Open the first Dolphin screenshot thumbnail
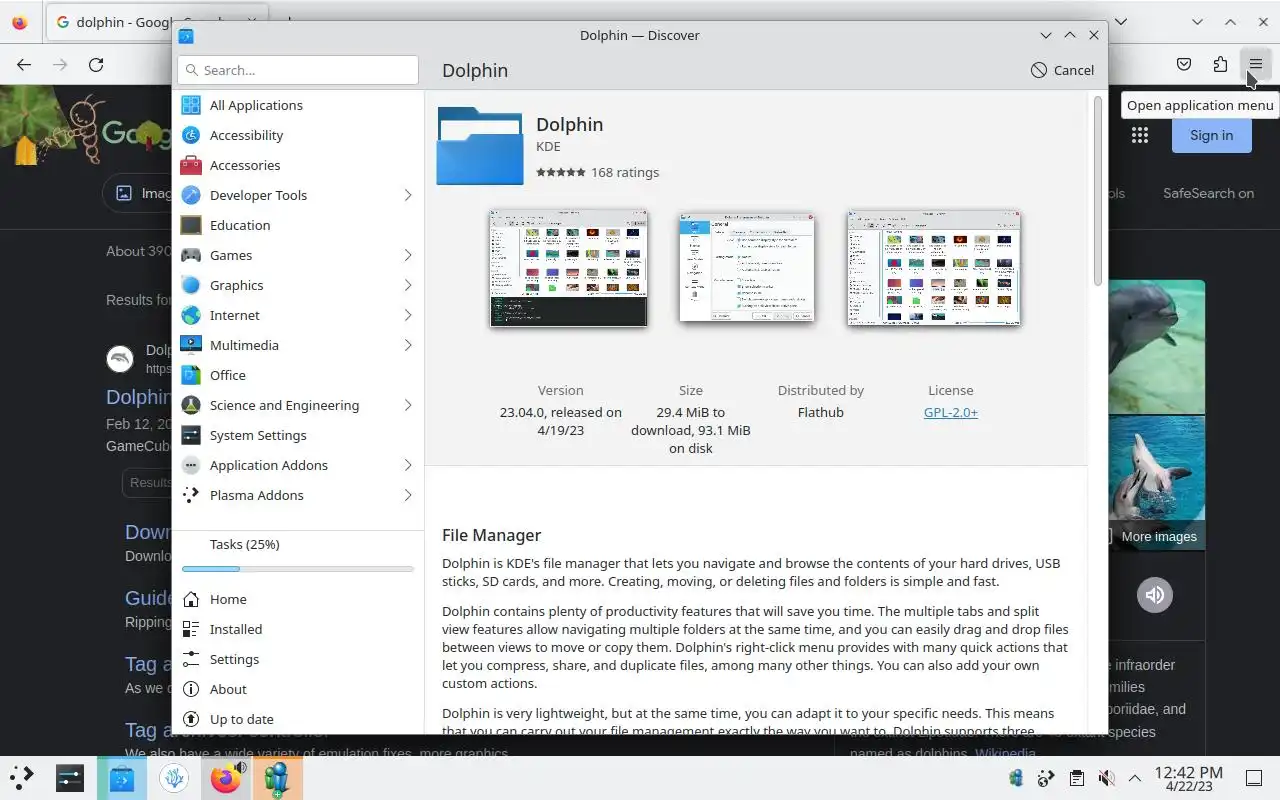This screenshot has width=1280, height=800. 568,268
